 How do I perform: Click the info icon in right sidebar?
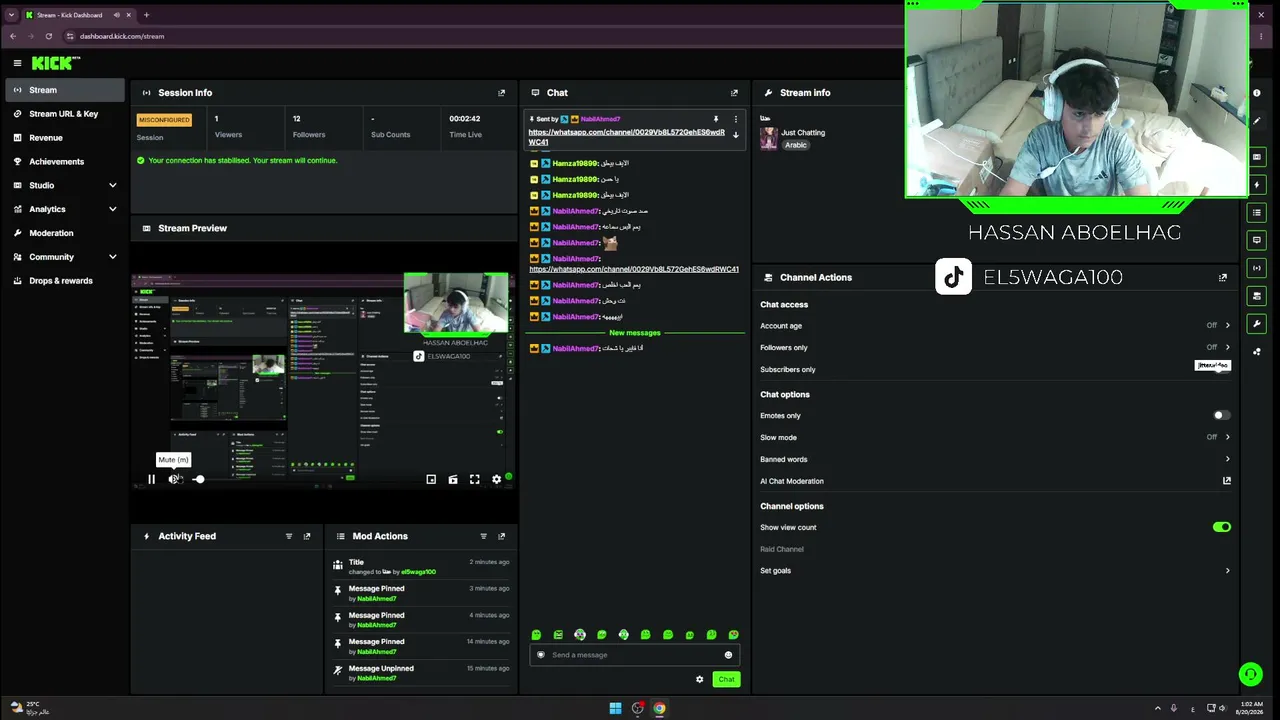click(x=1257, y=93)
